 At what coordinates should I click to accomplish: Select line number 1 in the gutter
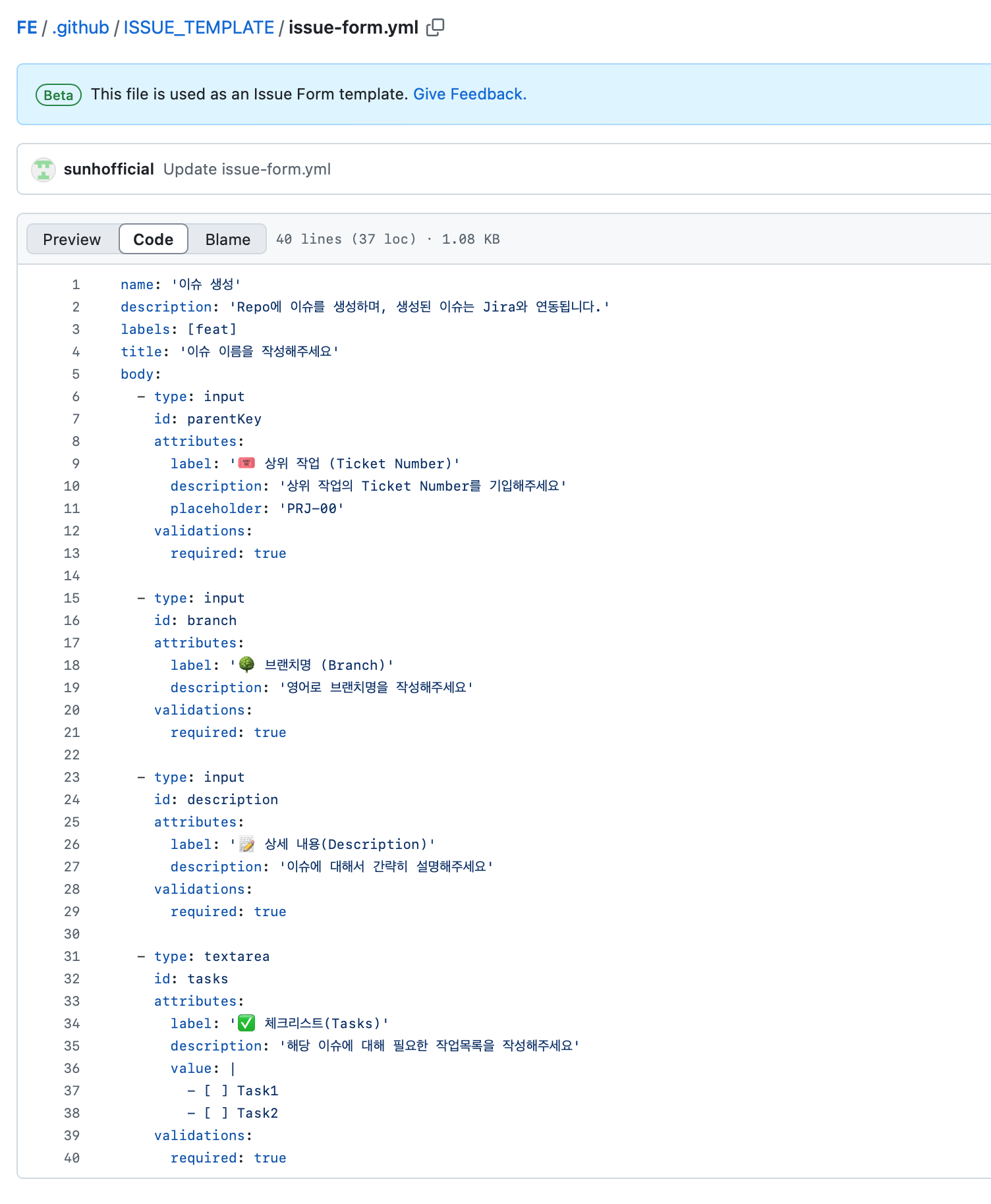click(x=76, y=285)
